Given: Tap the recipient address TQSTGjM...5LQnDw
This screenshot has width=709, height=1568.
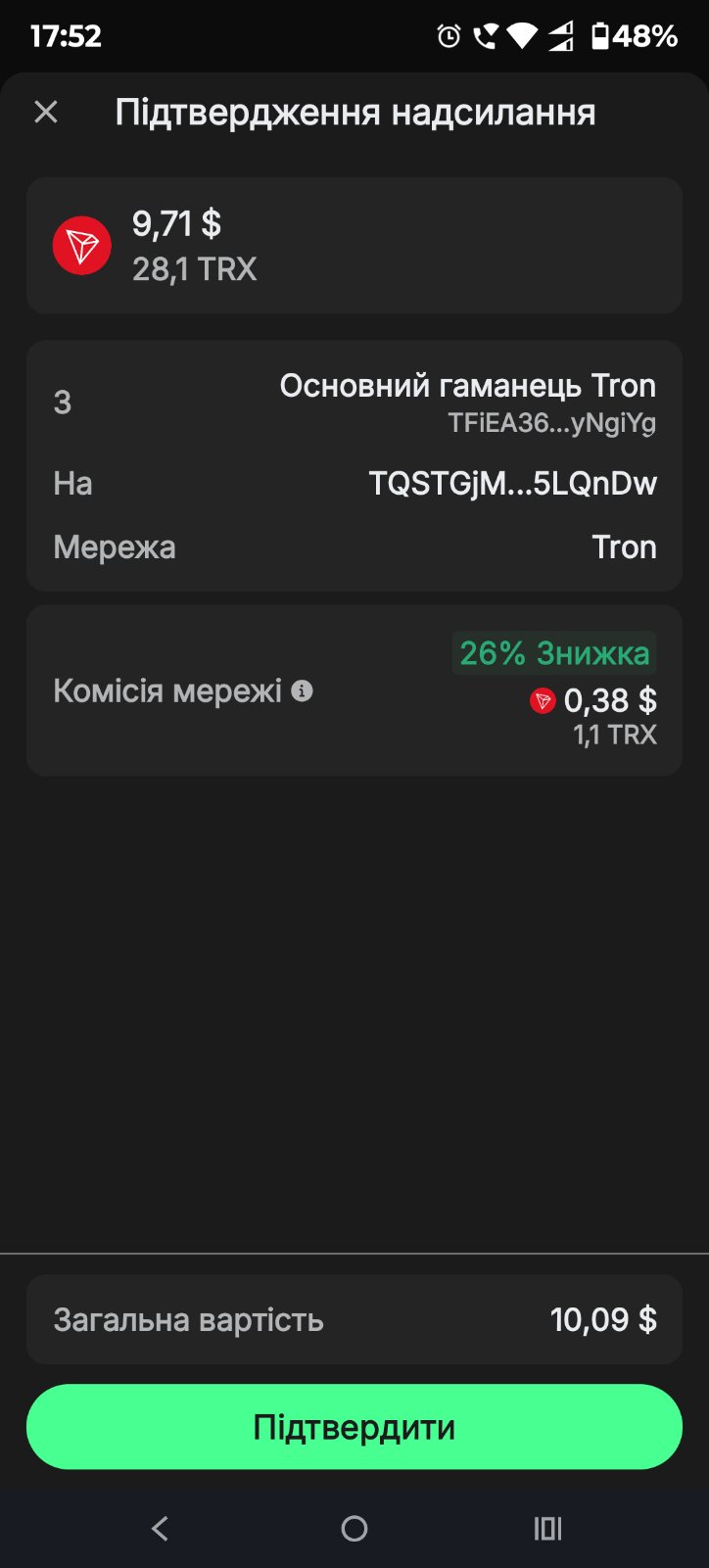Looking at the screenshot, I should [512, 484].
